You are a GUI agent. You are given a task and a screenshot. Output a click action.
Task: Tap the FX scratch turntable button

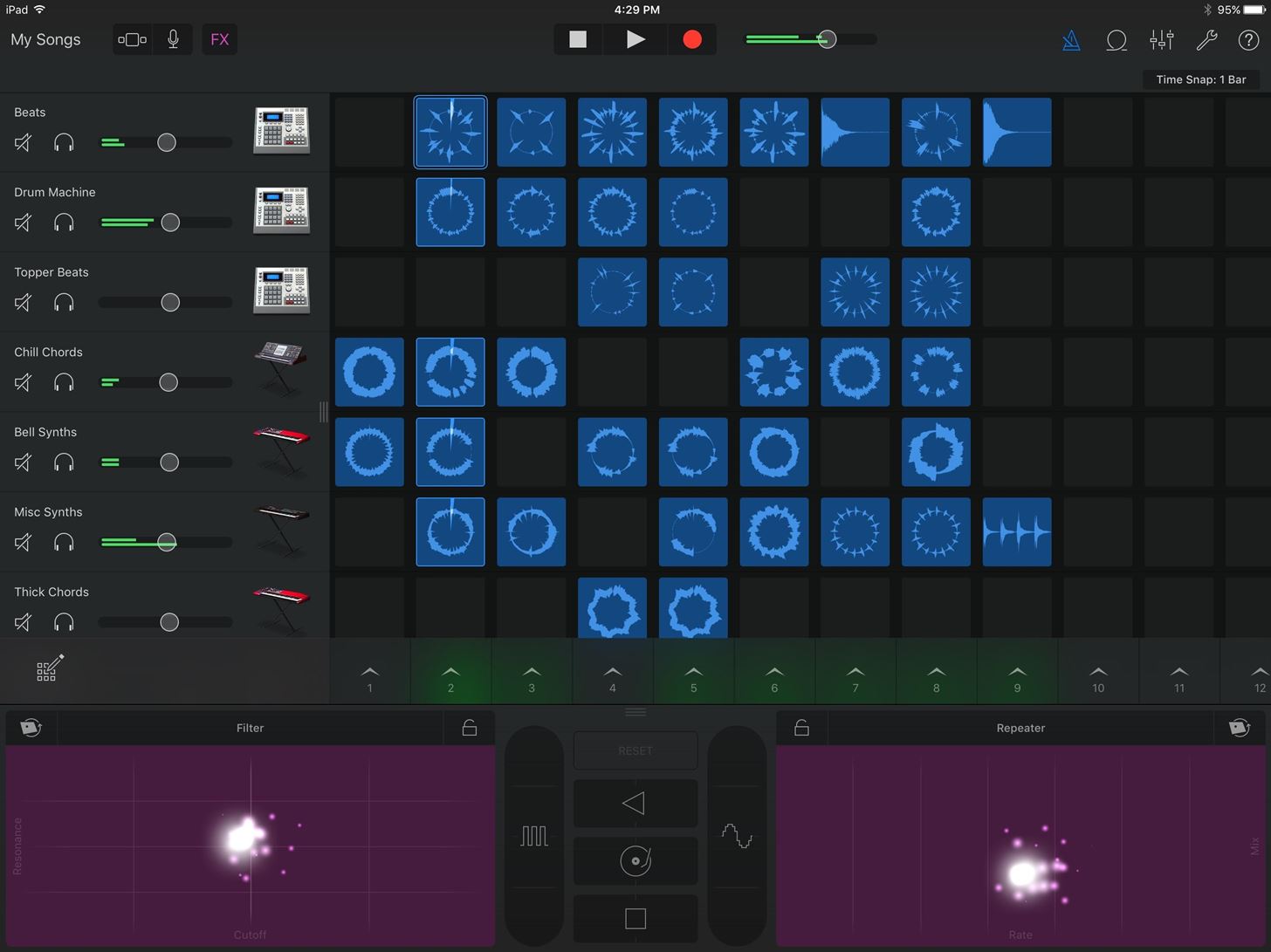(635, 861)
